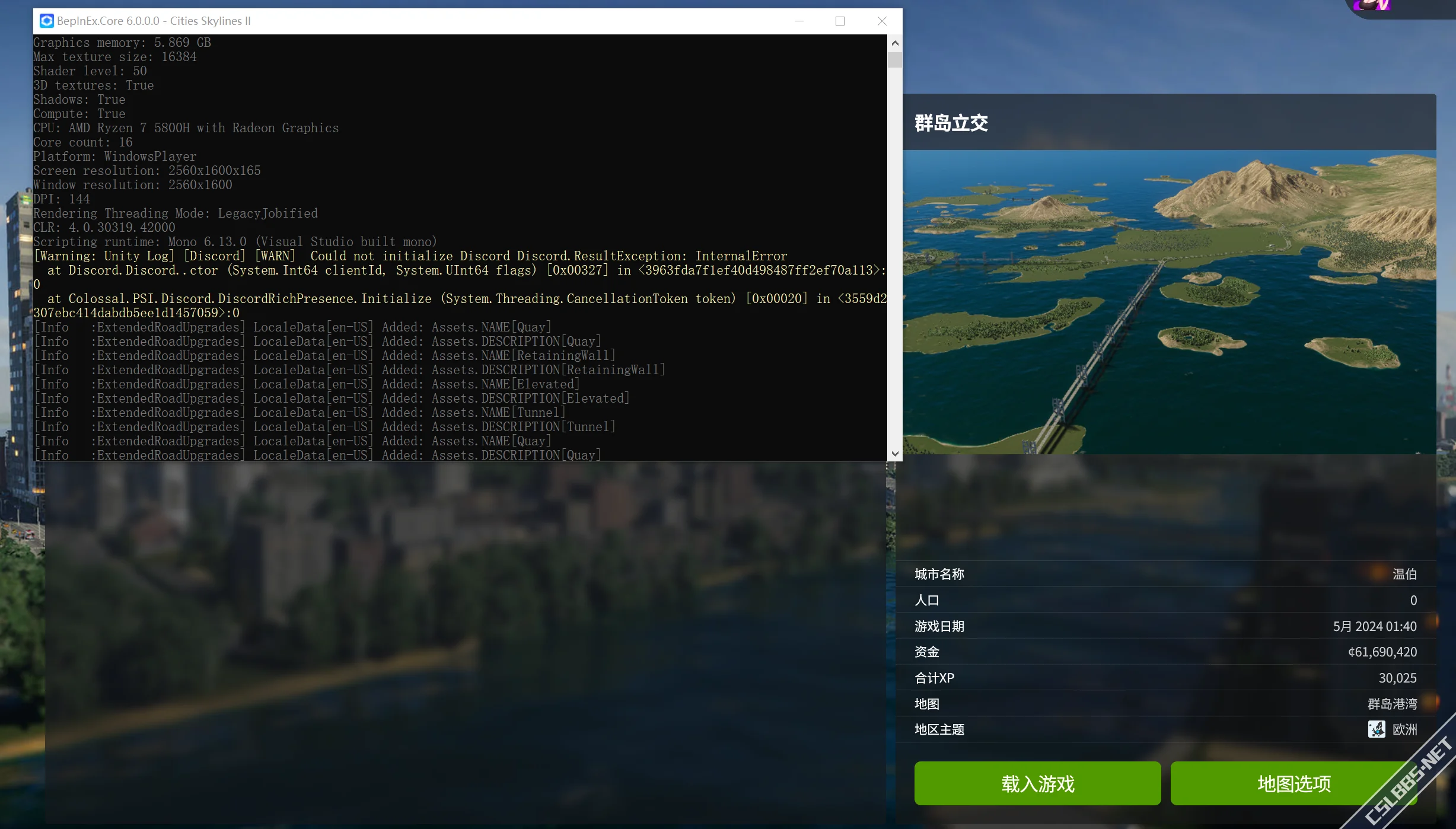Click the console scrollbar down arrow
The image size is (1456, 829).
(x=895, y=454)
